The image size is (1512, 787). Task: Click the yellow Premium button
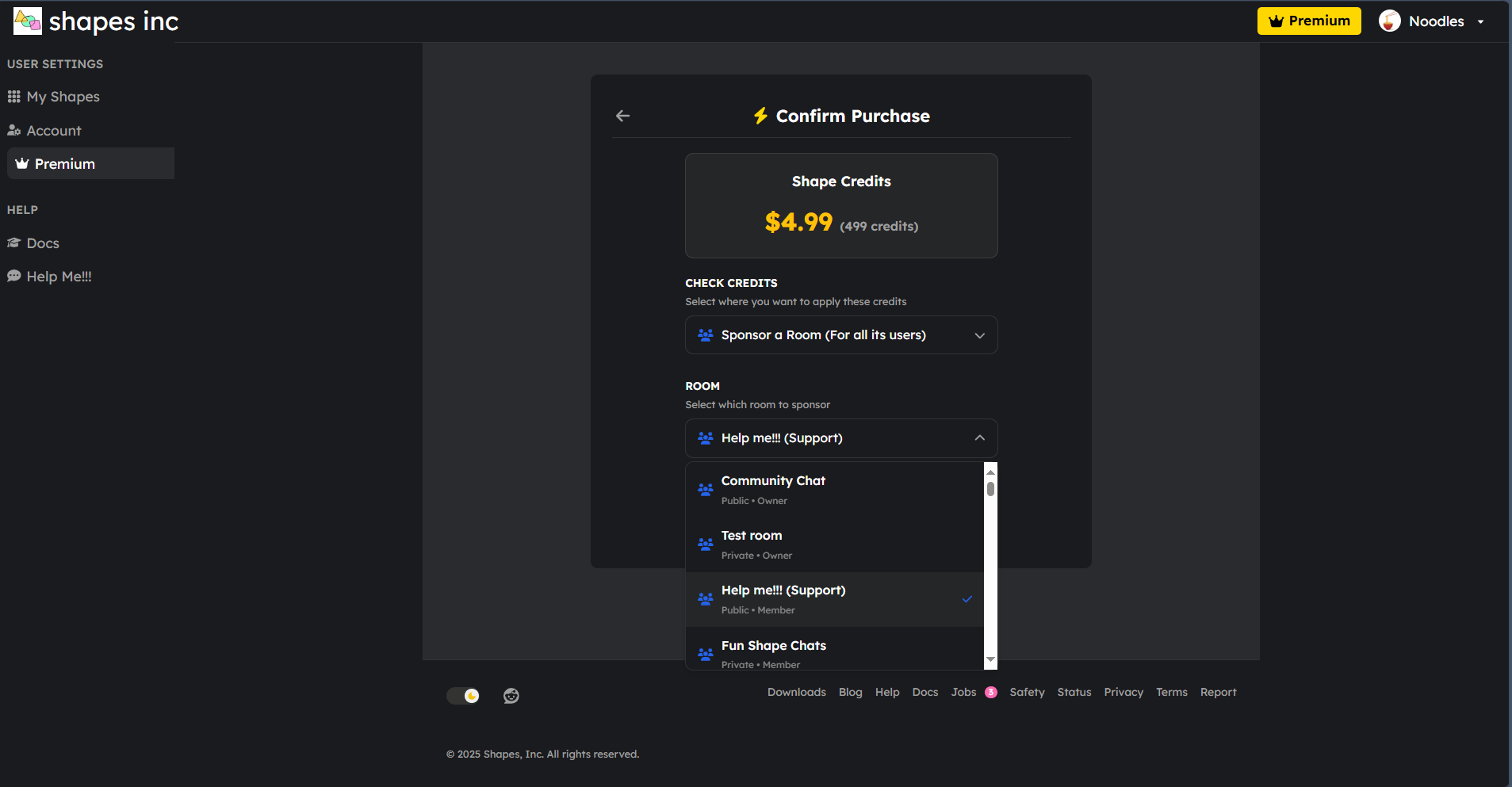pyautogui.click(x=1309, y=21)
